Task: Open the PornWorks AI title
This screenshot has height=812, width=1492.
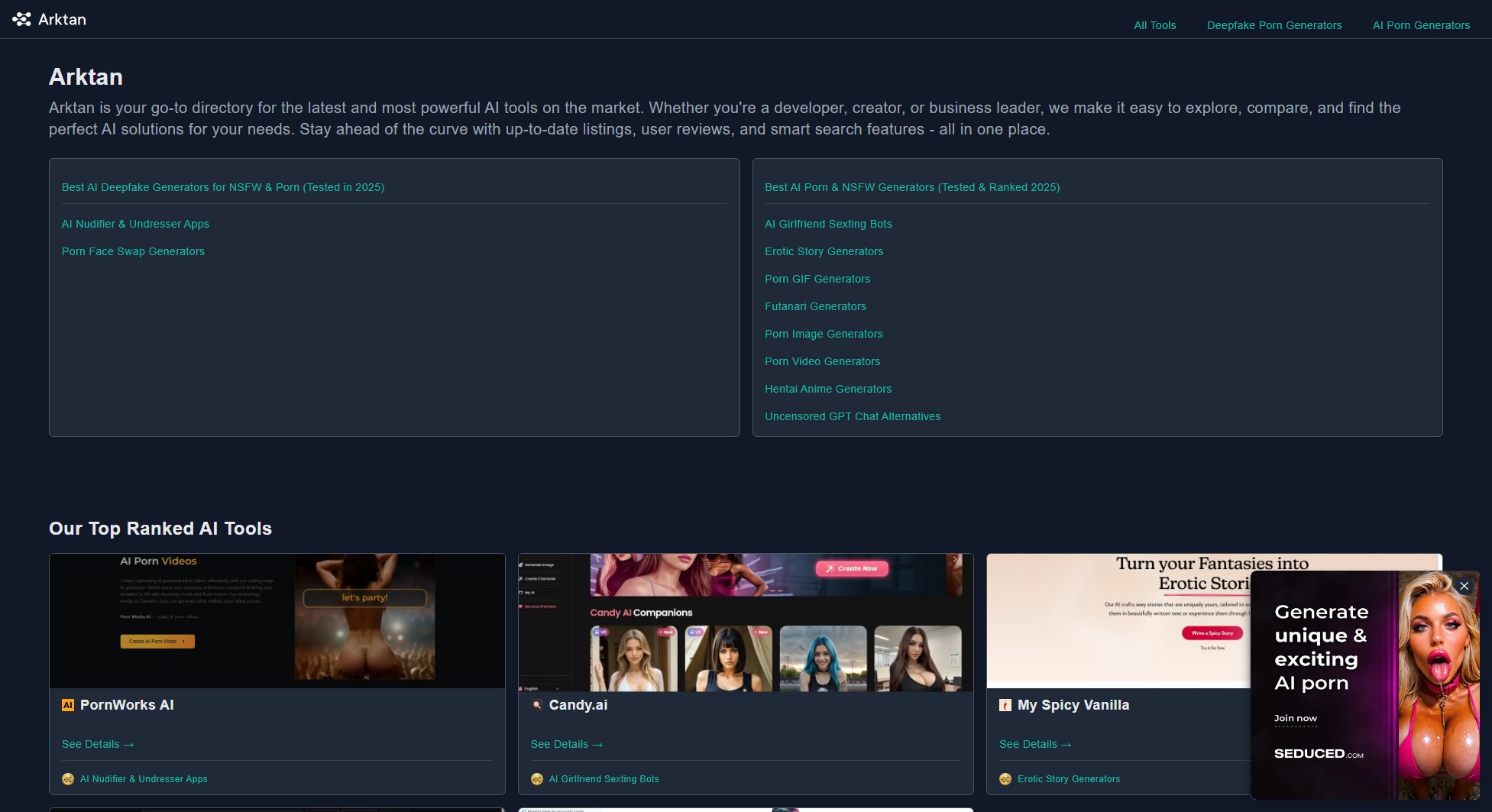Action: [x=127, y=705]
